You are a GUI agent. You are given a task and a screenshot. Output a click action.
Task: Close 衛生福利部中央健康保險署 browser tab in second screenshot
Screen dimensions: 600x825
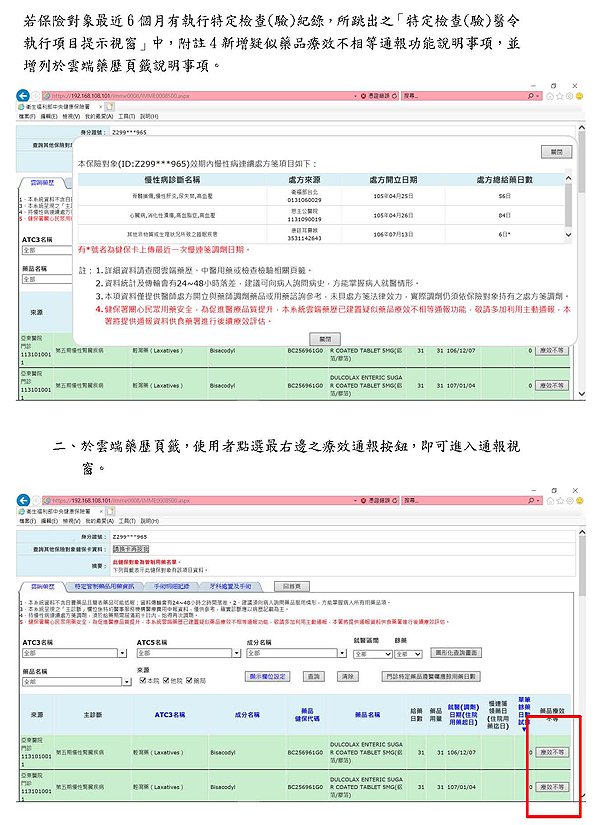[101, 511]
